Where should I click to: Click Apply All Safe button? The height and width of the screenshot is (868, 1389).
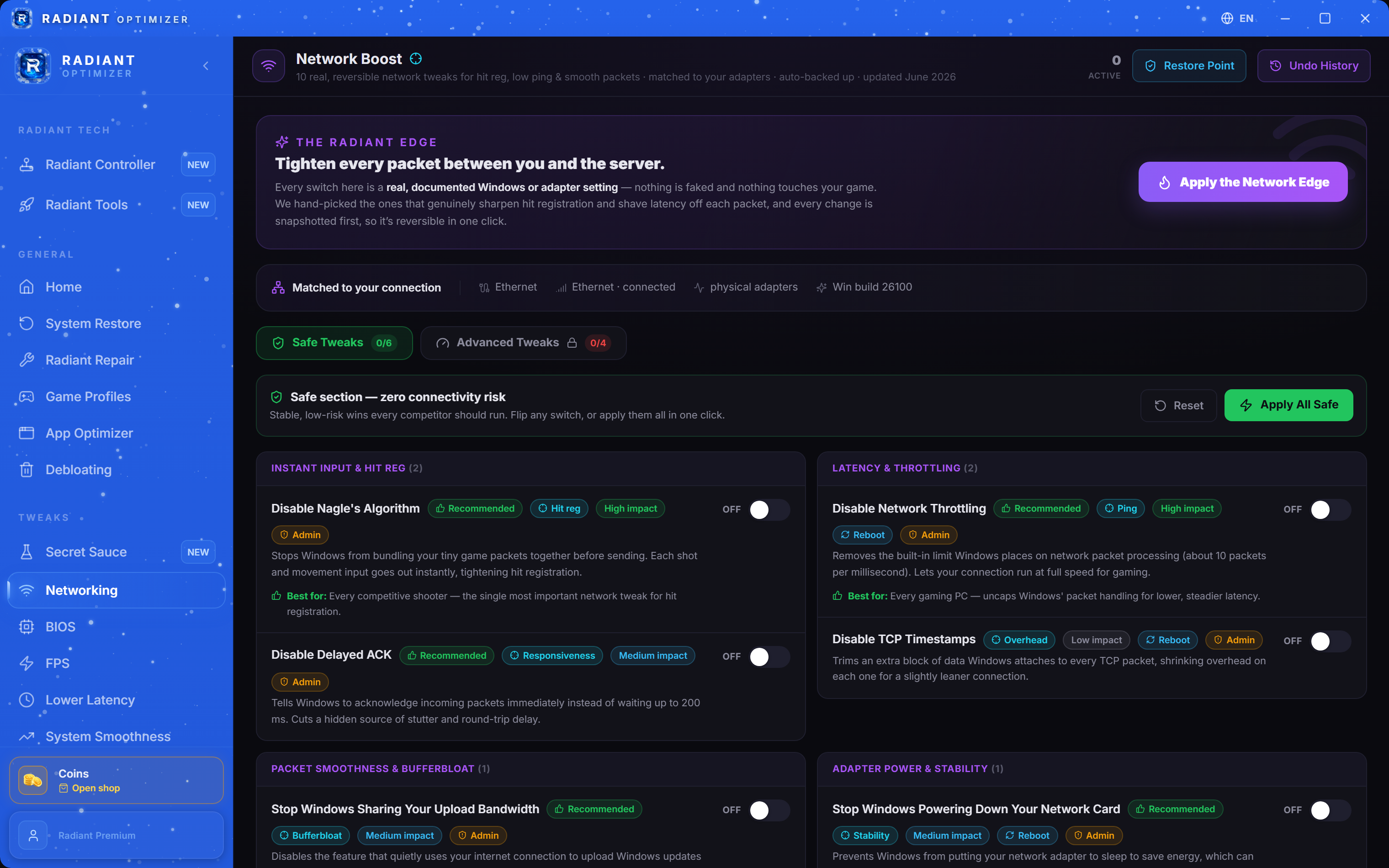coord(1288,405)
